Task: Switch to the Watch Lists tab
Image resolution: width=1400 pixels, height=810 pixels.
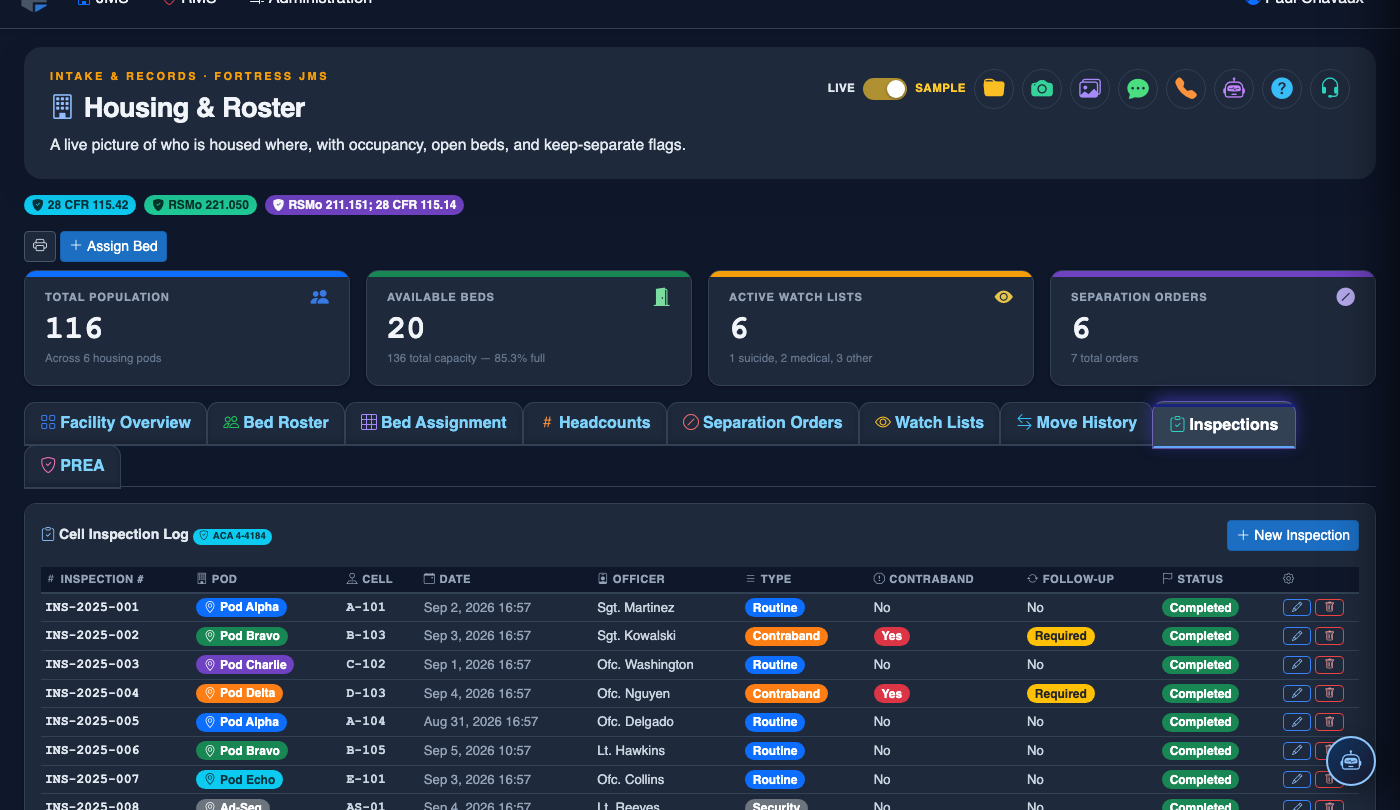Action: [x=930, y=423]
